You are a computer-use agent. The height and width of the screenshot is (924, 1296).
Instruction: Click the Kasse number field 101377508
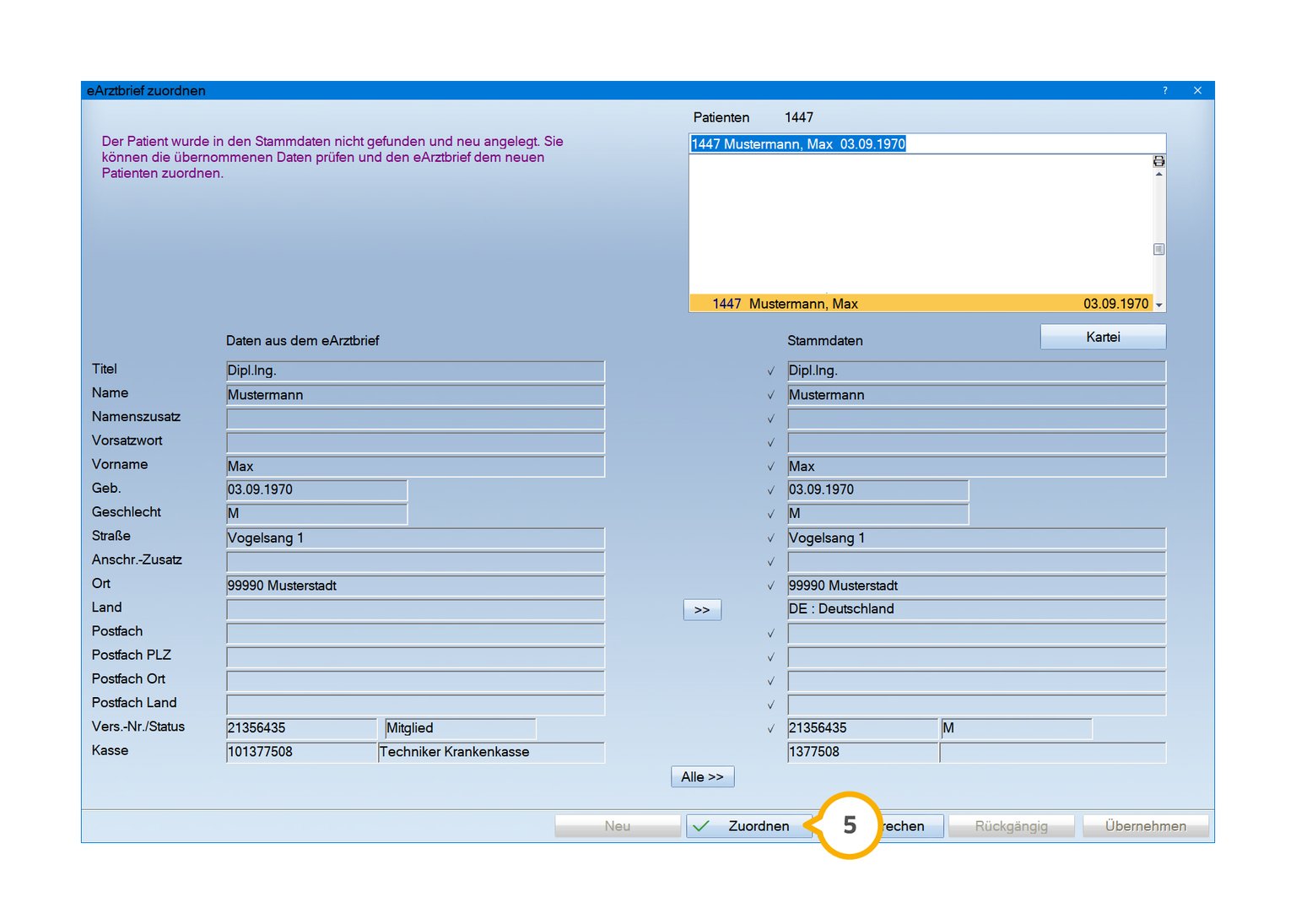click(301, 752)
